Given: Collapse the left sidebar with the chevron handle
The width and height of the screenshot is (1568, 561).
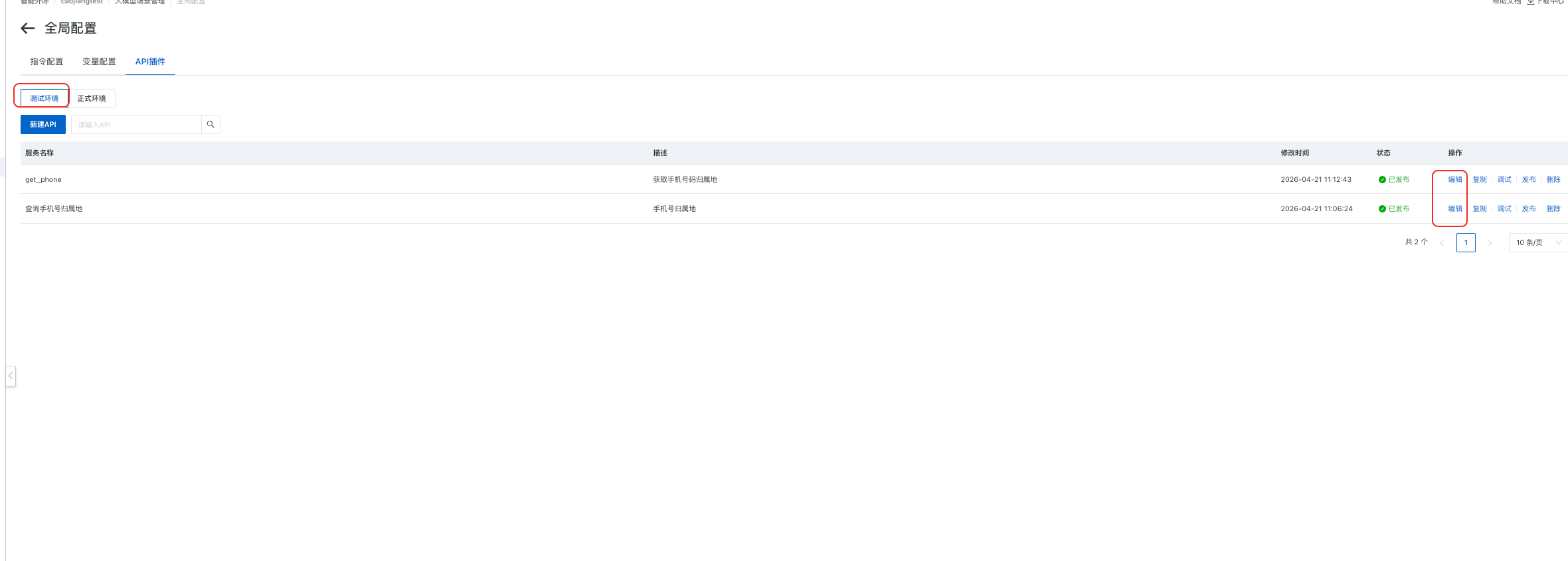Looking at the screenshot, I should point(11,376).
